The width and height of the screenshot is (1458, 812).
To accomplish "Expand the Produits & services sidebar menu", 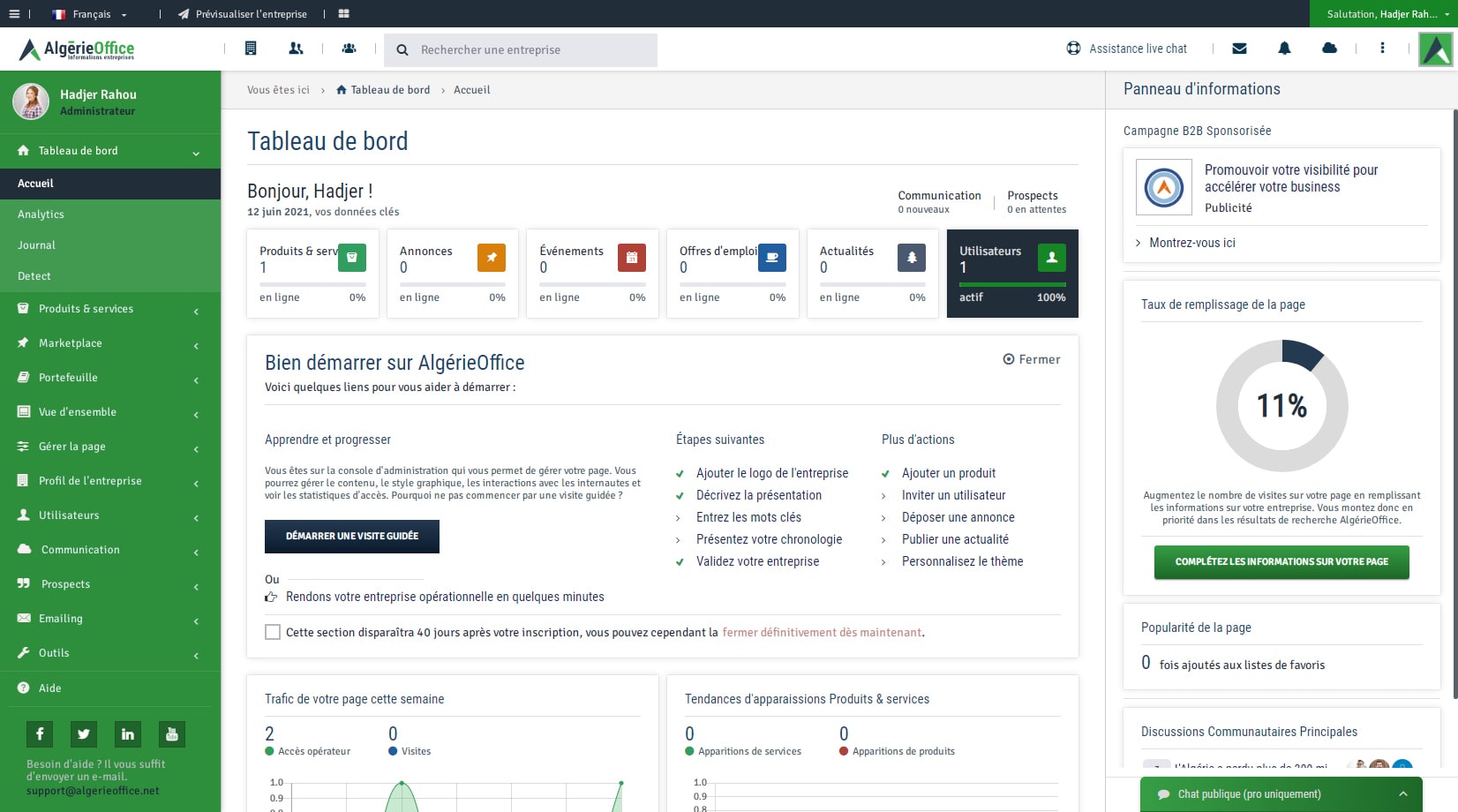I will (x=110, y=309).
